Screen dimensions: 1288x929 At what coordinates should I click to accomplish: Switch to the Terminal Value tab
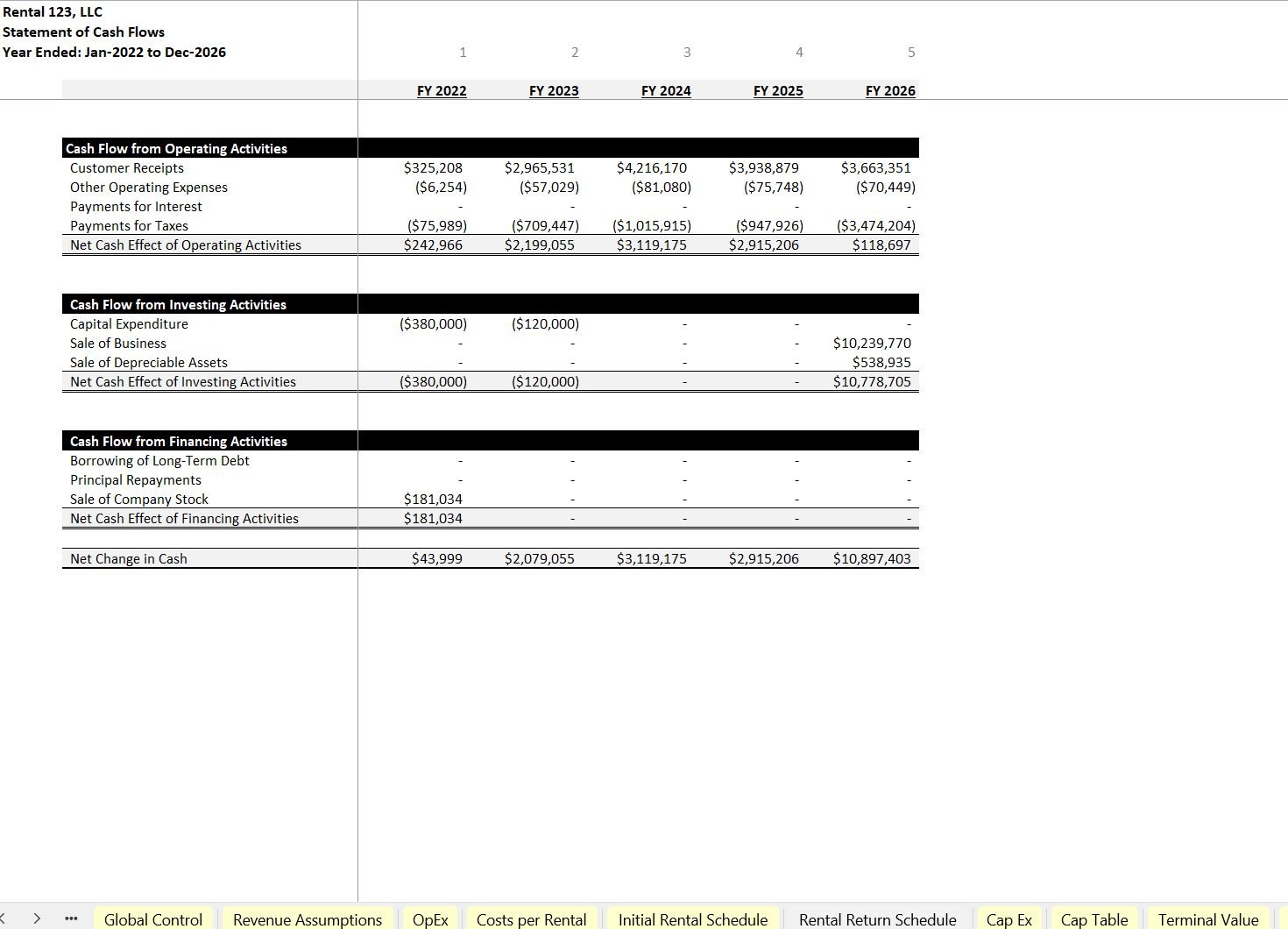click(x=1207, y=919)
